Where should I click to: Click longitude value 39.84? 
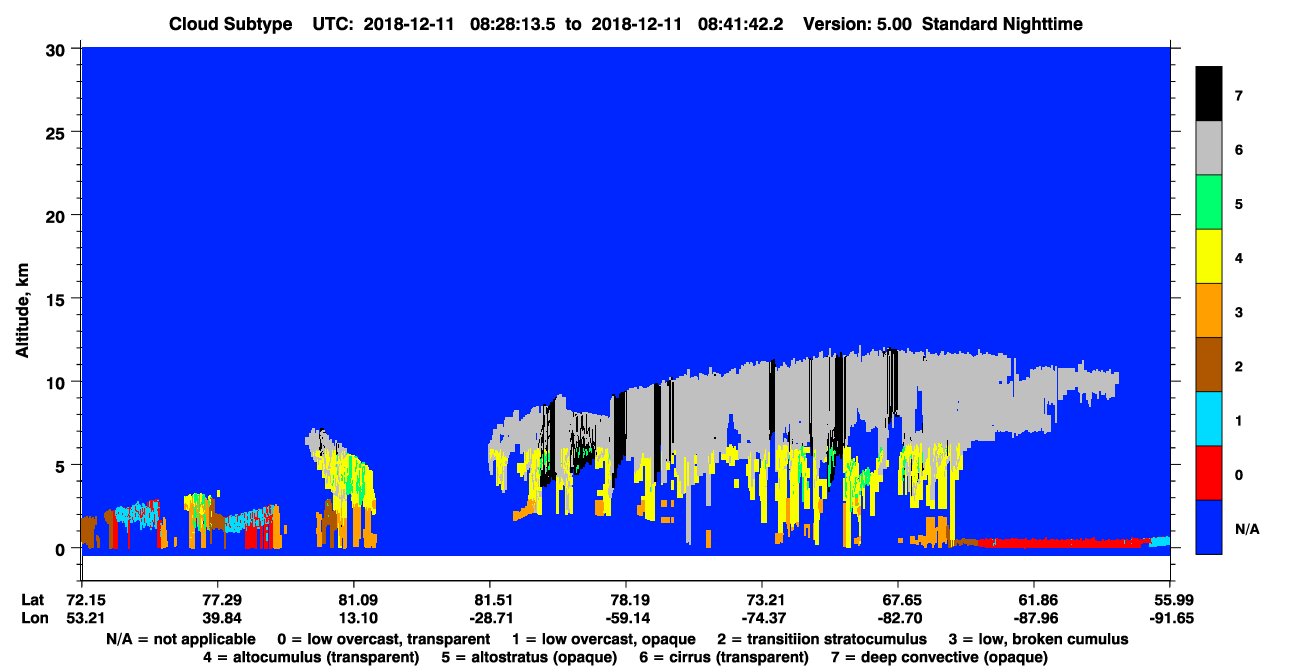(x=217, y=618)
